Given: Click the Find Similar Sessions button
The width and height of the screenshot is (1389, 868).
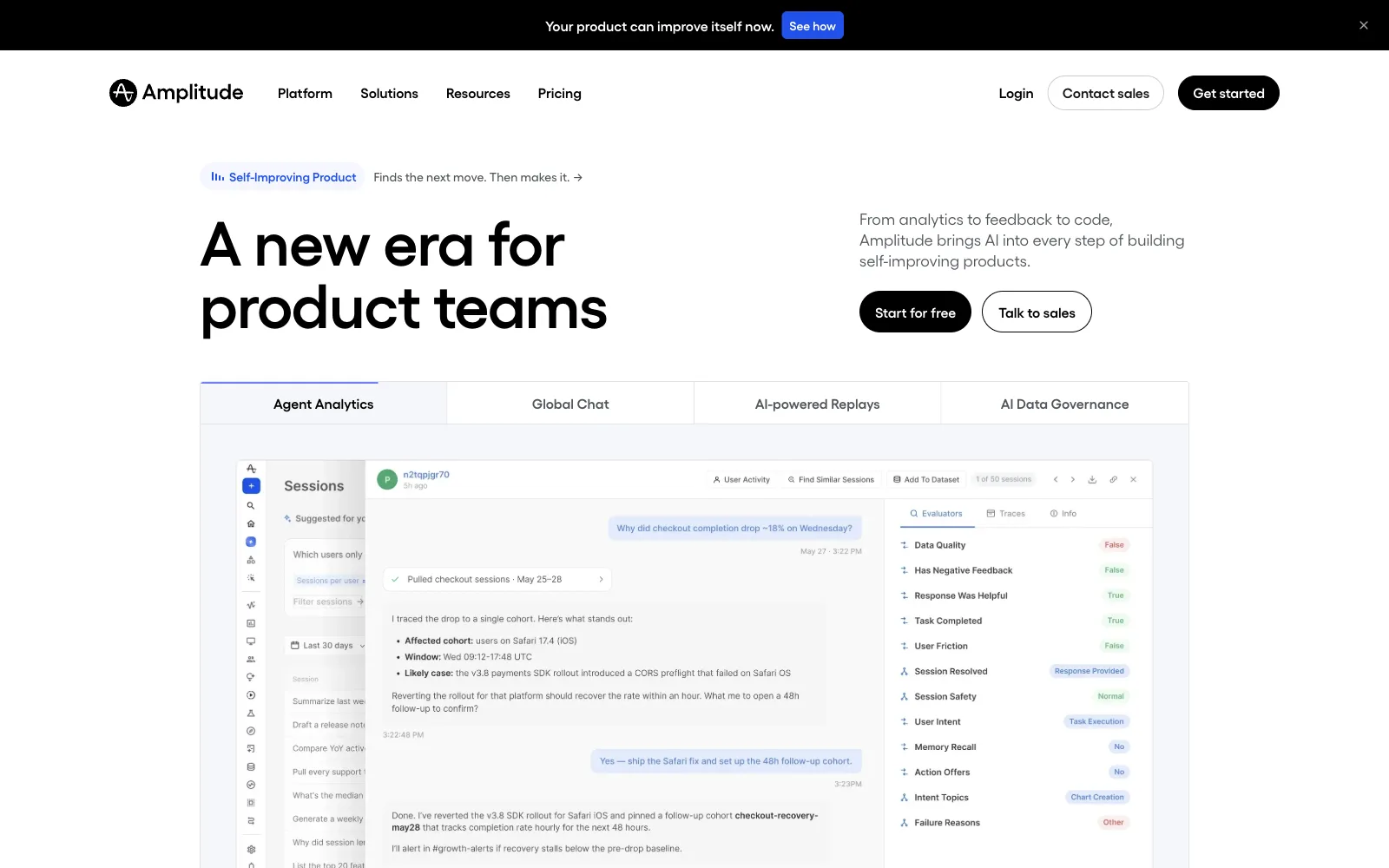Looking at the screenshot, I should [831, 479].
